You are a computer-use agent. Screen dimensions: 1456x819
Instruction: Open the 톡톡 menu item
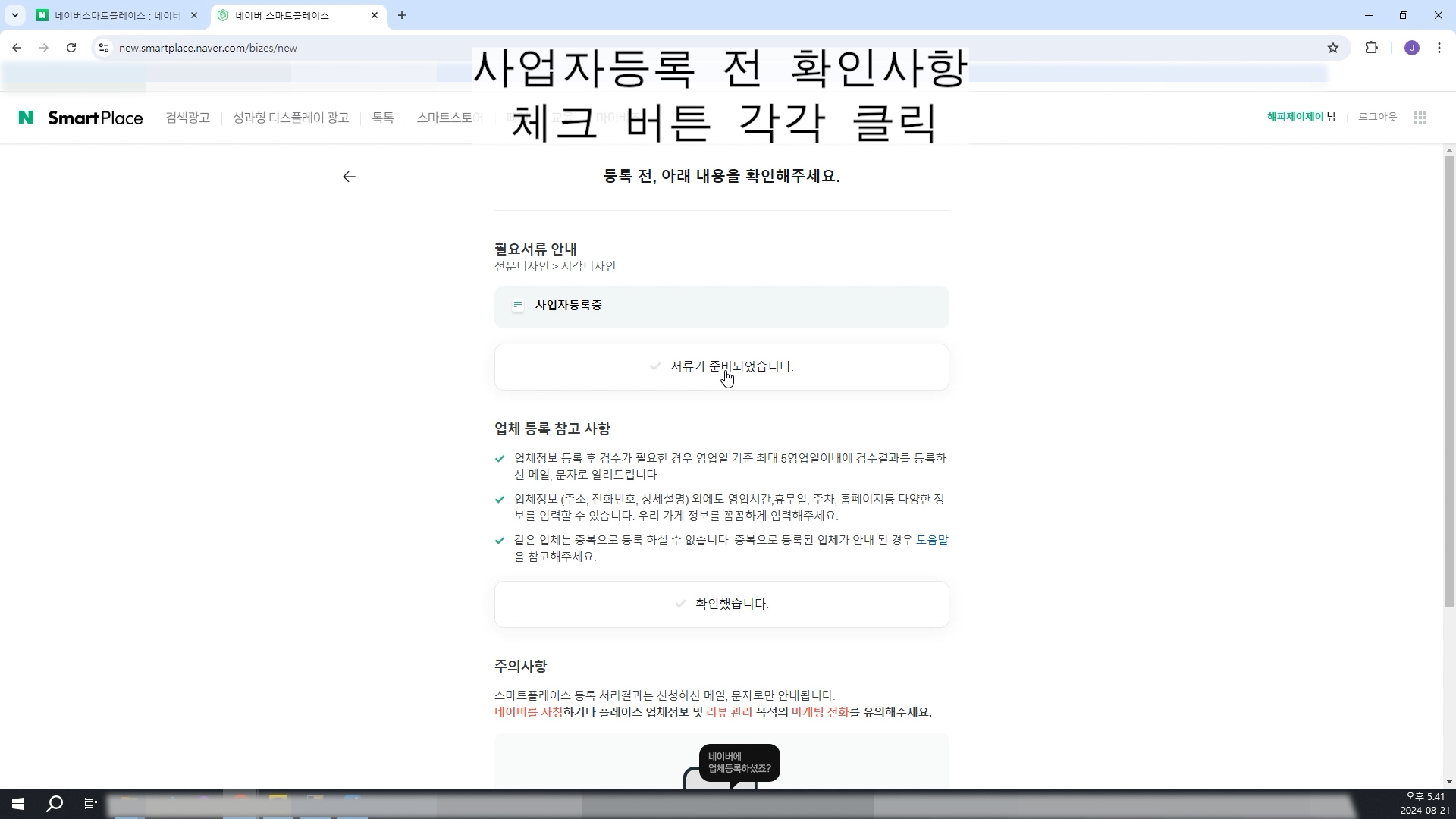[x=382, y=118]
